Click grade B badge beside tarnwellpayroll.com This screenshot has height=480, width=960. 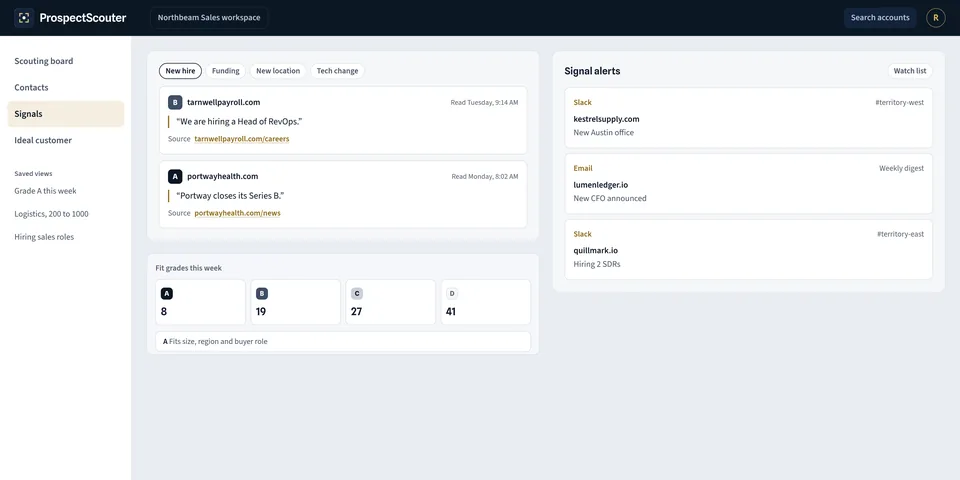point(175,102)
